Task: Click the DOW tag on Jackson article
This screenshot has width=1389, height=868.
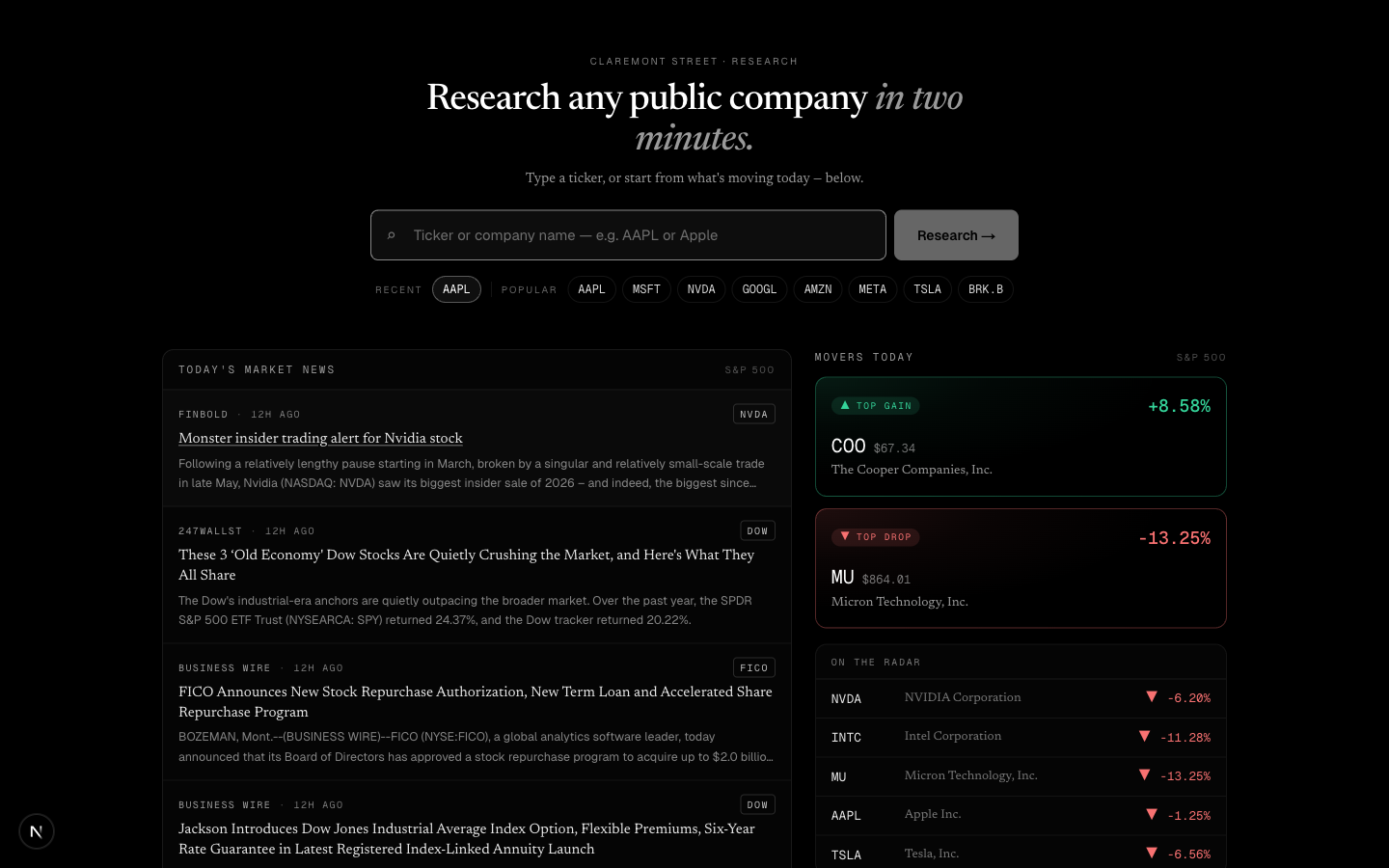Action: (x=757, y=804)
